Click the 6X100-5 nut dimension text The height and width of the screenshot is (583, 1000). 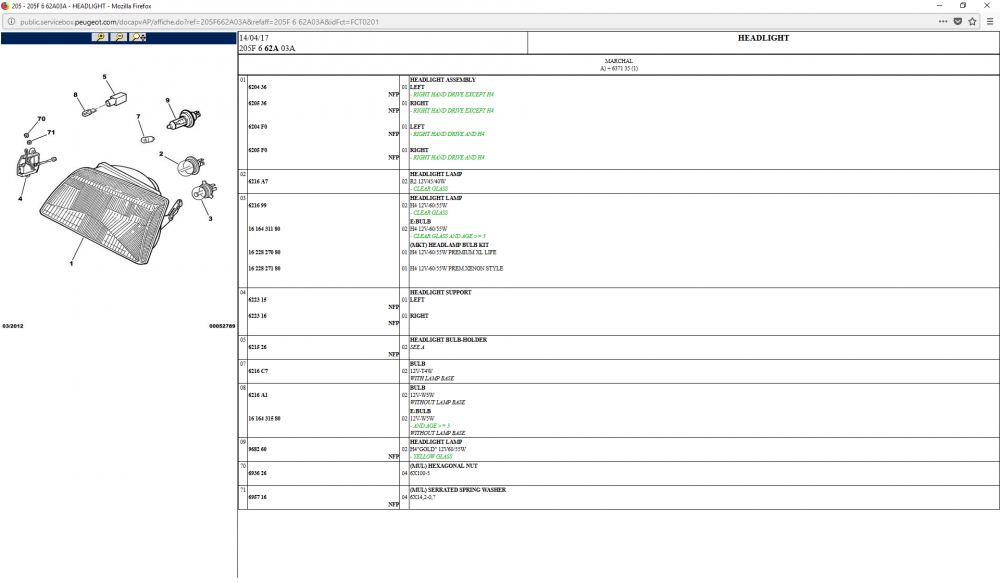(420, 473)
